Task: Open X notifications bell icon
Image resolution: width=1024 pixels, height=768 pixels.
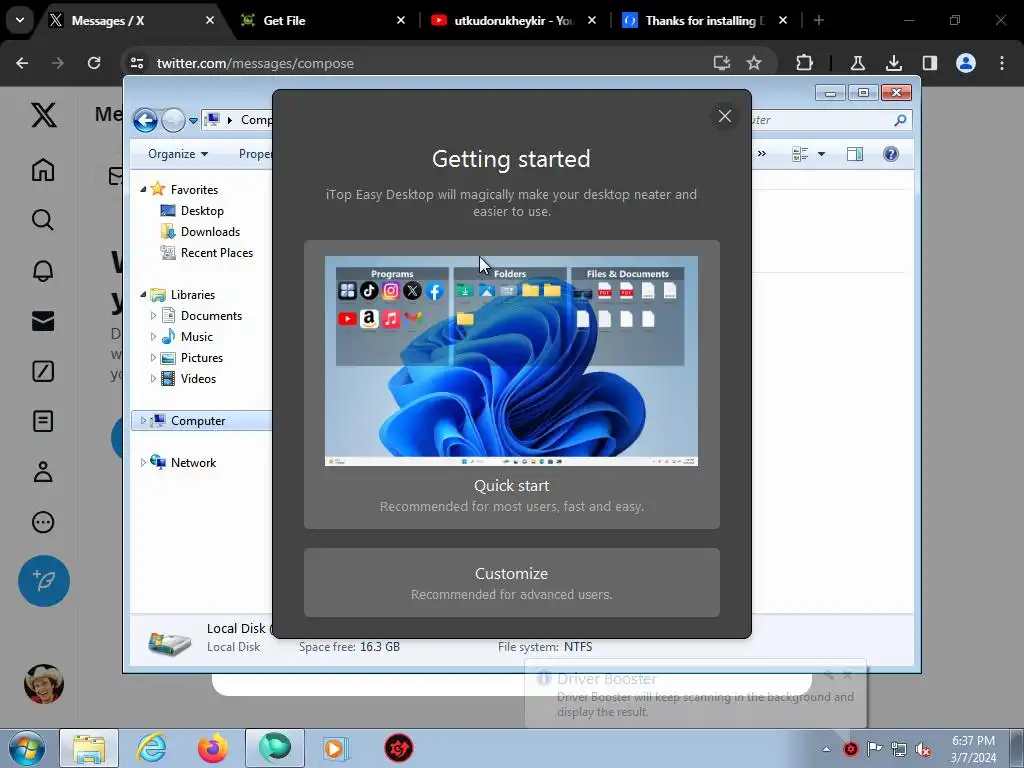Action: coord(43,270)
